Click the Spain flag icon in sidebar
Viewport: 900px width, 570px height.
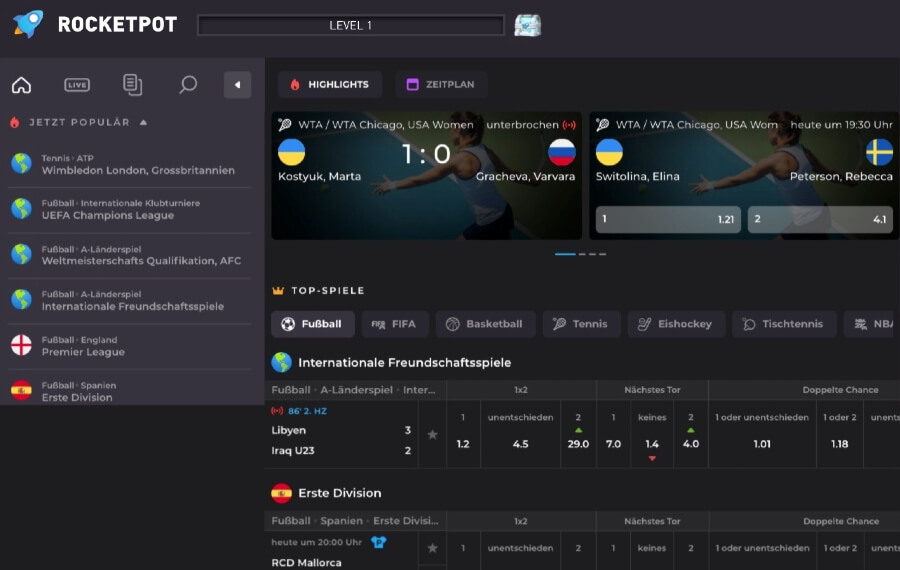click(21, 390)
